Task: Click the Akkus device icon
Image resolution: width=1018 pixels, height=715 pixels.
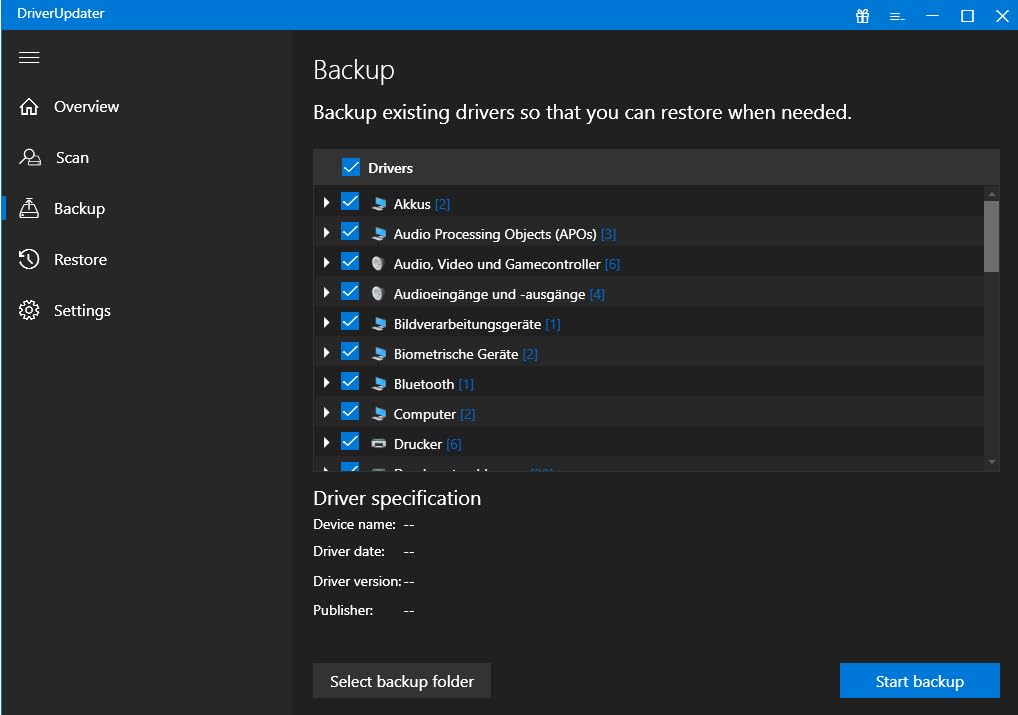Action: (x=379, y=204)
